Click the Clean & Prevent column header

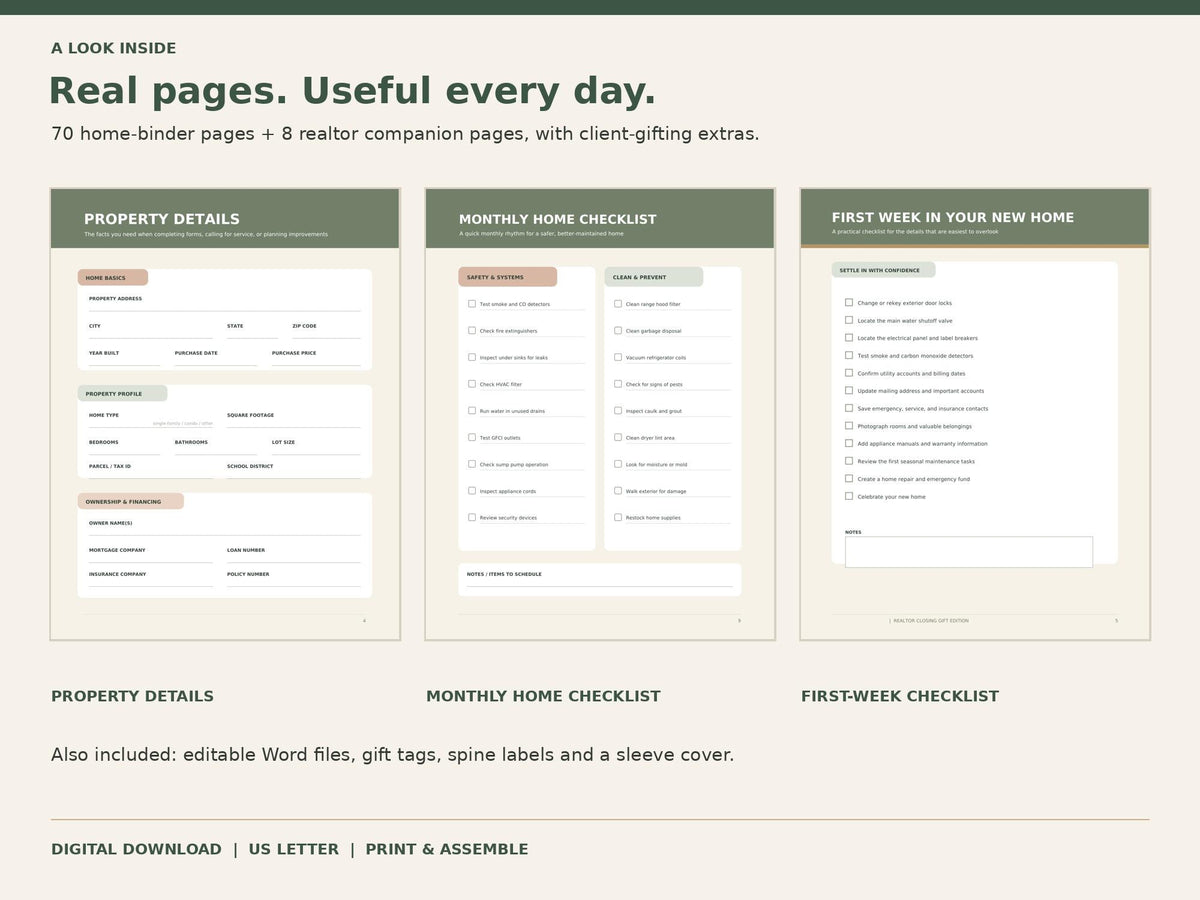tap(654, 277)
